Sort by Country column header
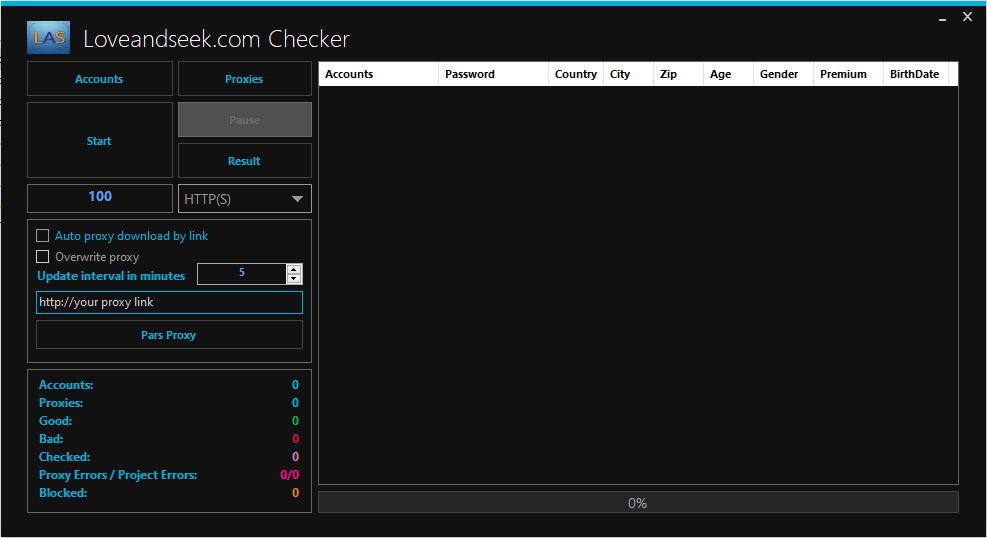987x538 pixels. point(575,74)
